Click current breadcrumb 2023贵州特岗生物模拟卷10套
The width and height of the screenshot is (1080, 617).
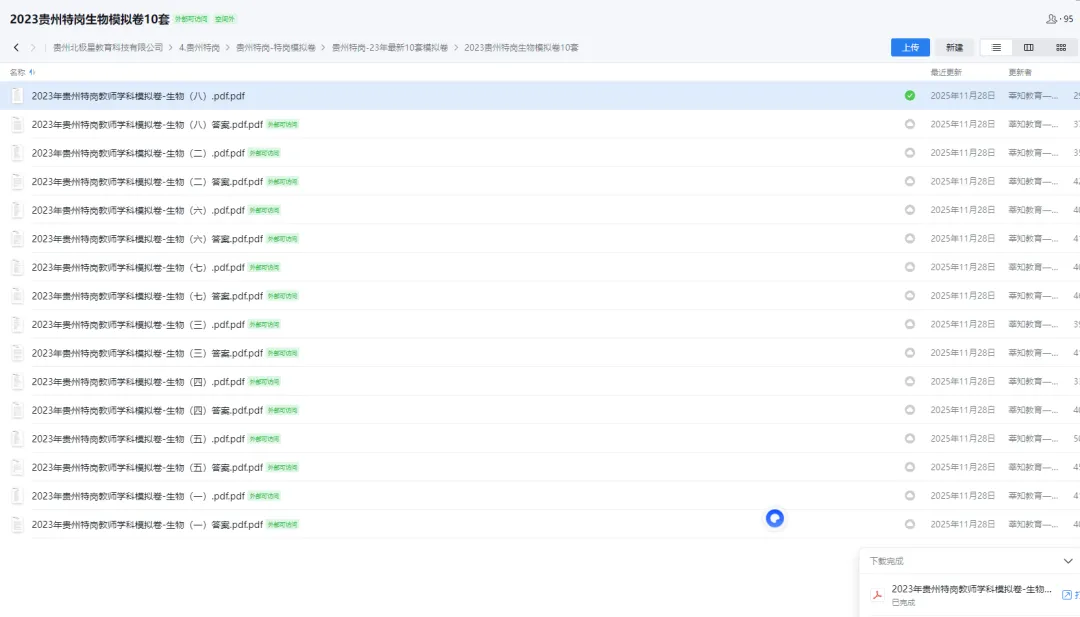[521, 48]
